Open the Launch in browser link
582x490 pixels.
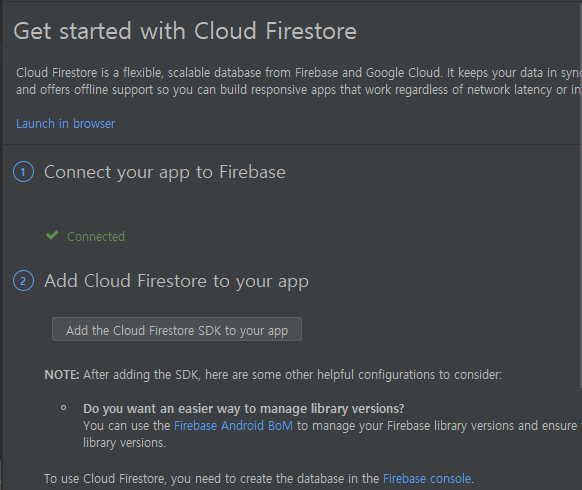pyautogui.click(x=65, y=124)
